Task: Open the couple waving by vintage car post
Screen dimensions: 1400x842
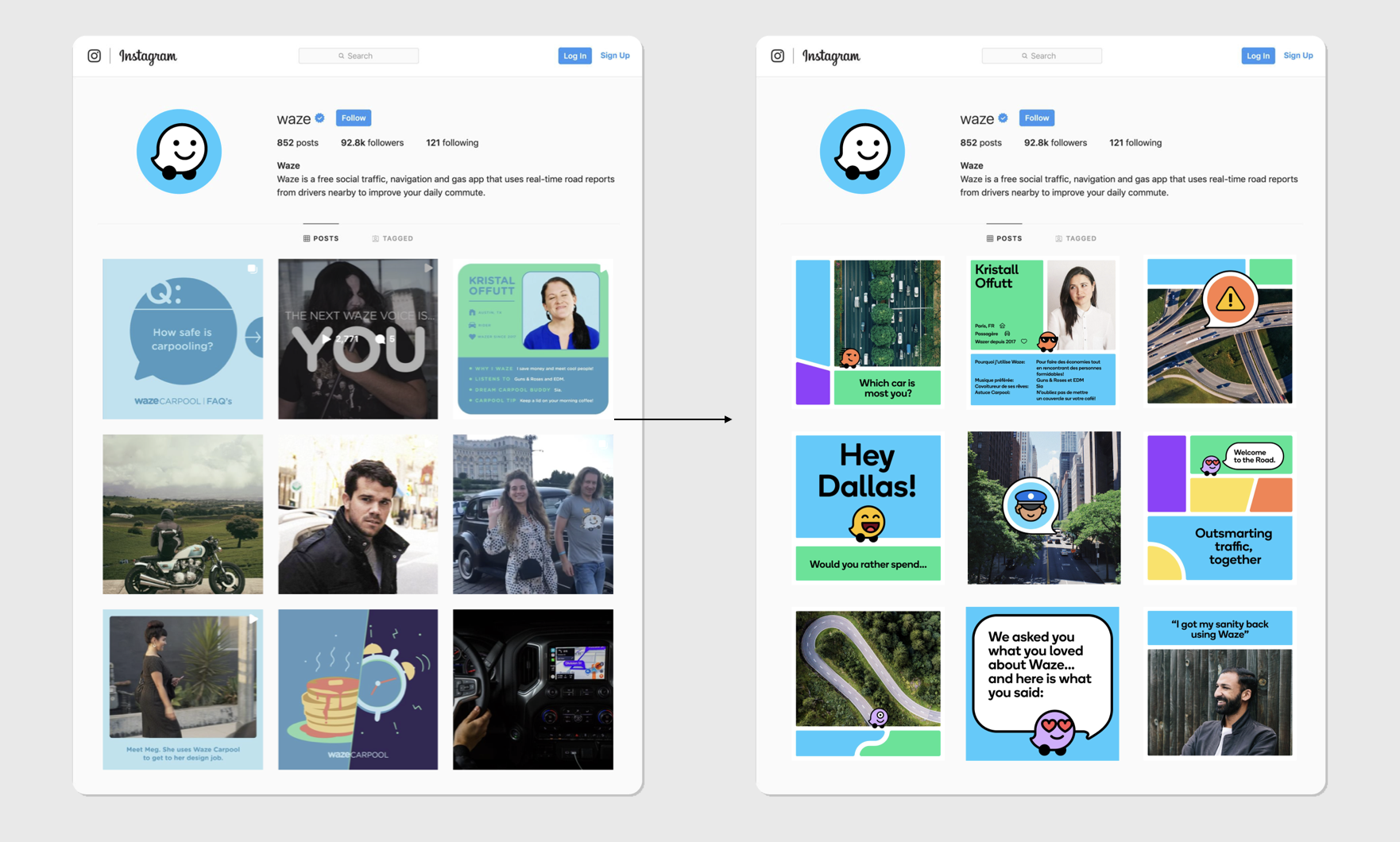Action: 533,514
